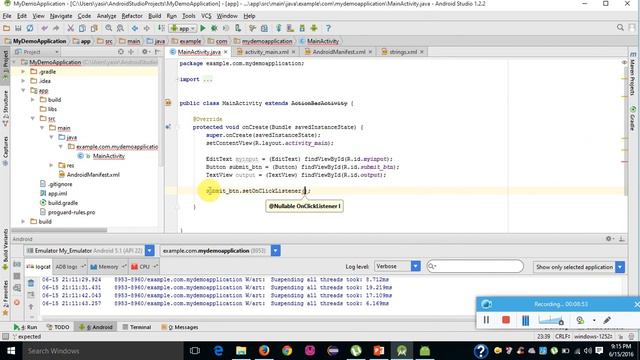Screen dimensions: 640x360
Task: Clear logcat with the trash icon
Action: 31,282
